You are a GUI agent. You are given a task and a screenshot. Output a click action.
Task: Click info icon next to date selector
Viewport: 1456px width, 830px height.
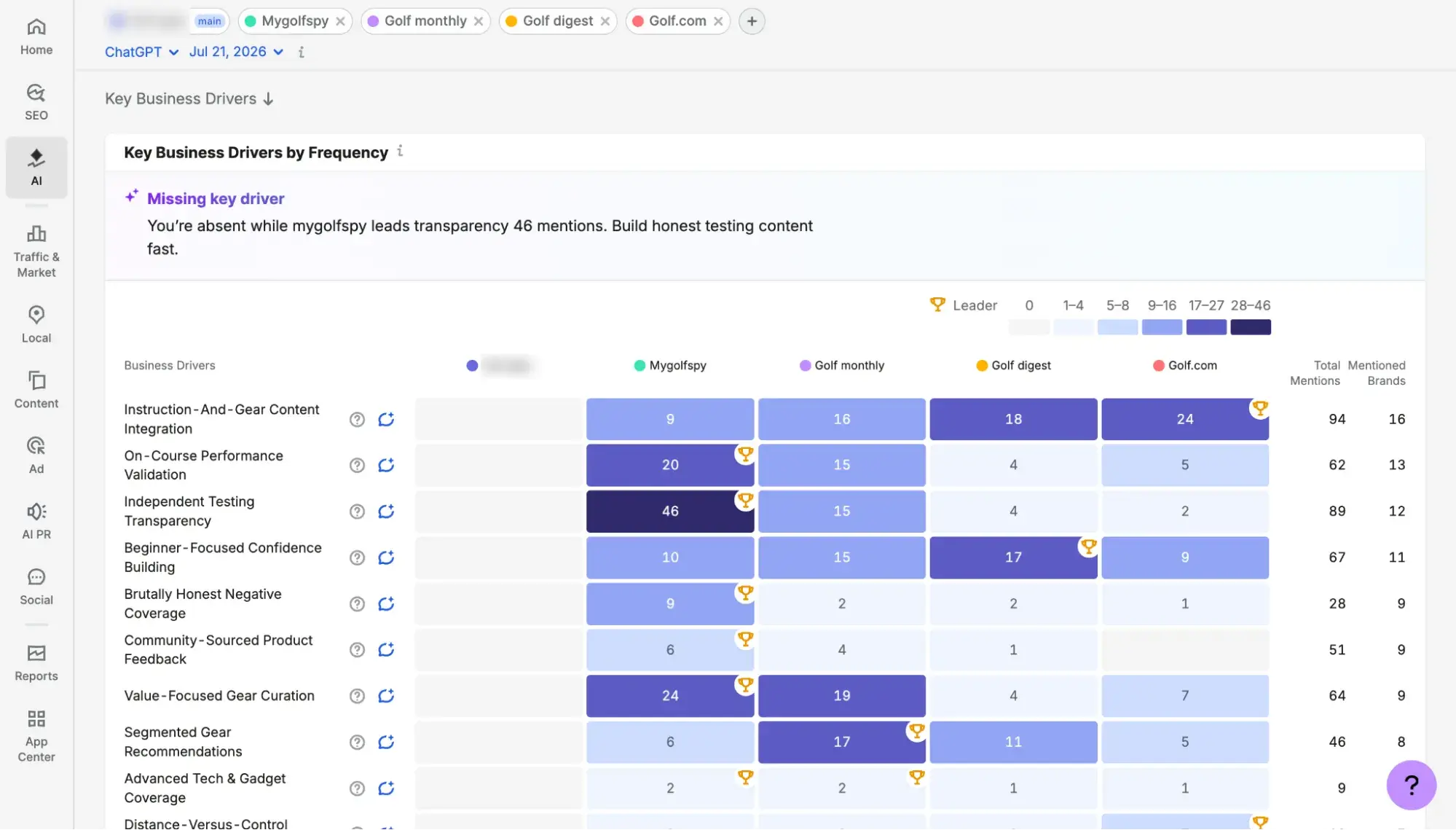301,52
